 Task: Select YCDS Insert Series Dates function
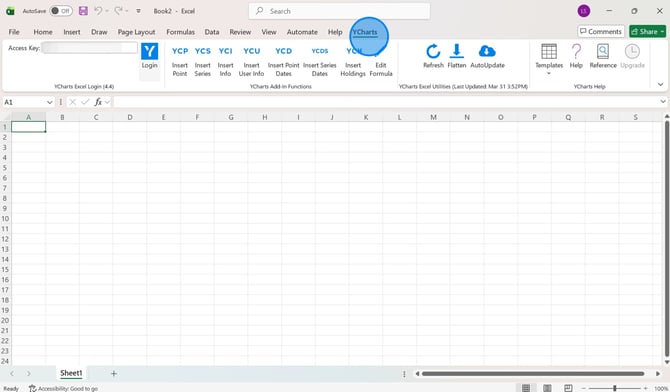coord(320,62)
